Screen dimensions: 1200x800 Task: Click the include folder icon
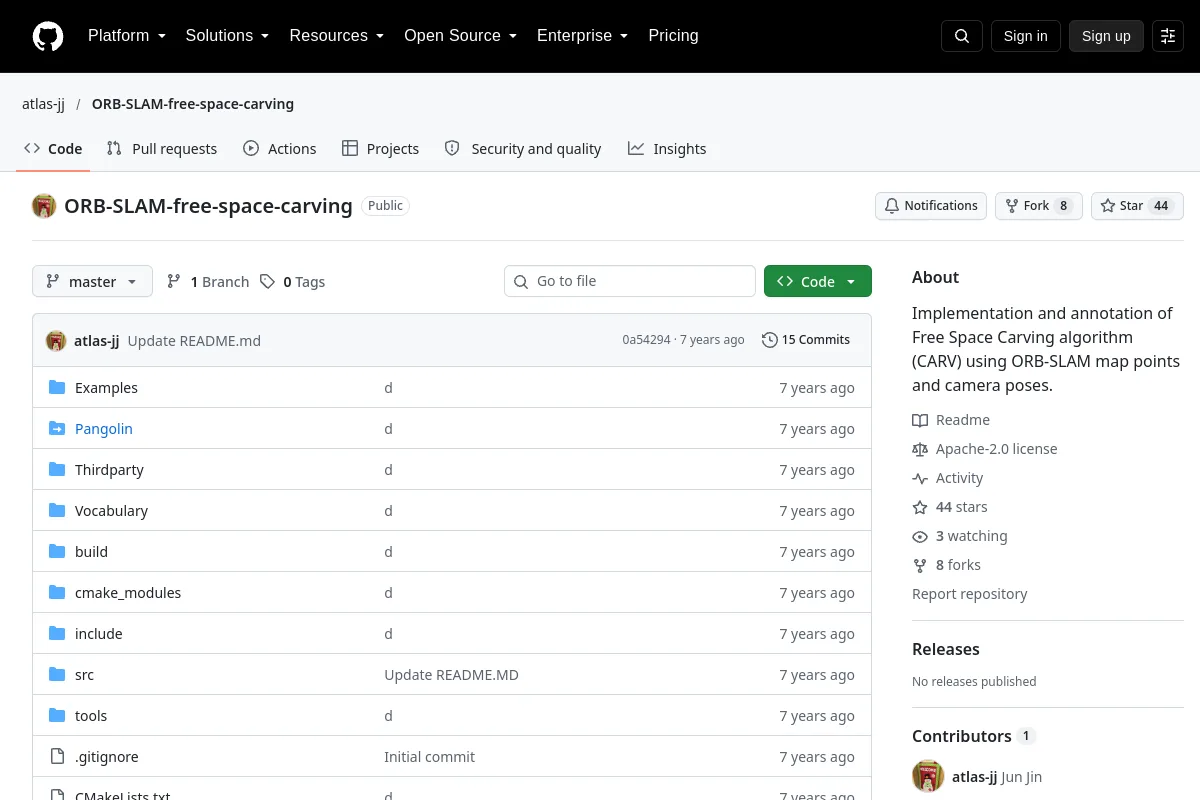[x=57, y=634]
